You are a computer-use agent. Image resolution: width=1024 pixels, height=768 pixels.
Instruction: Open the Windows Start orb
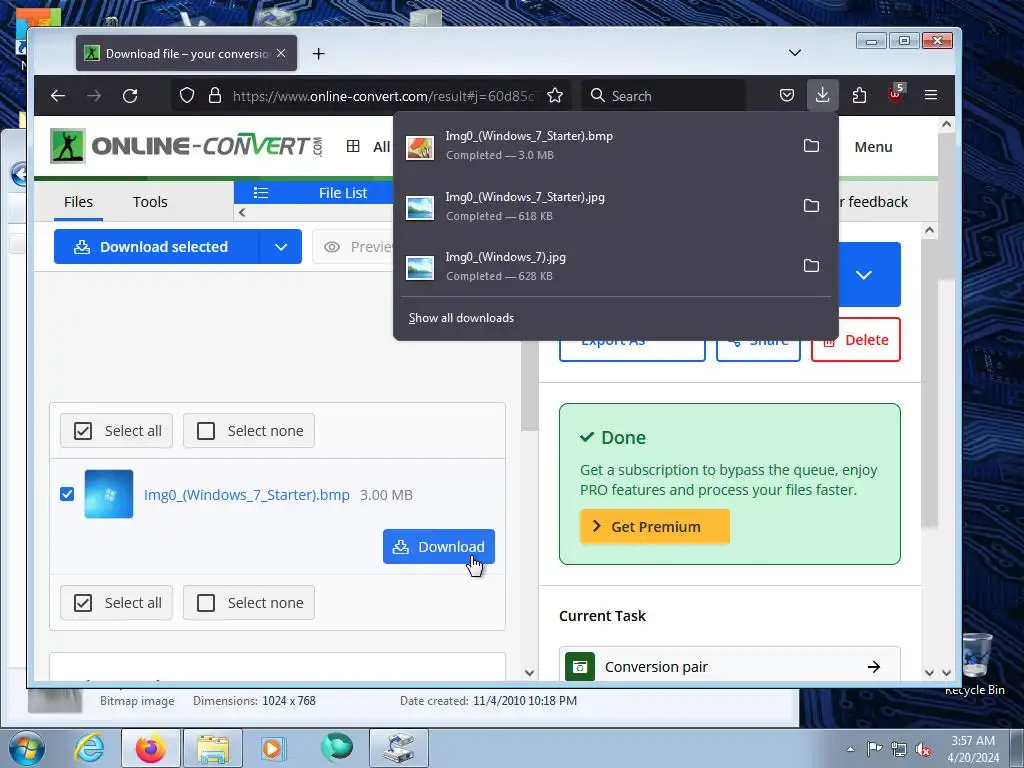[26, 748]
